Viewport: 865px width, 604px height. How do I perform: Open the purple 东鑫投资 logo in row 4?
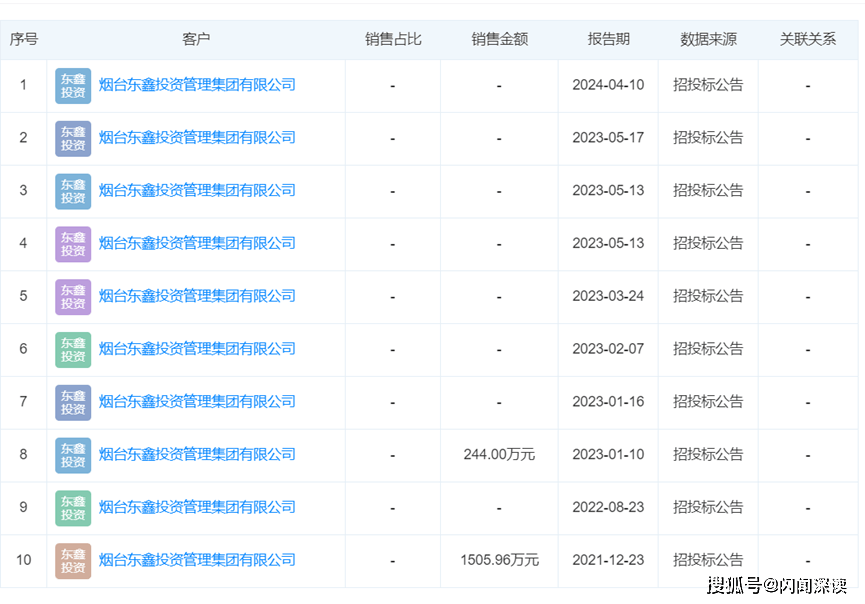[x=73, y=243]
